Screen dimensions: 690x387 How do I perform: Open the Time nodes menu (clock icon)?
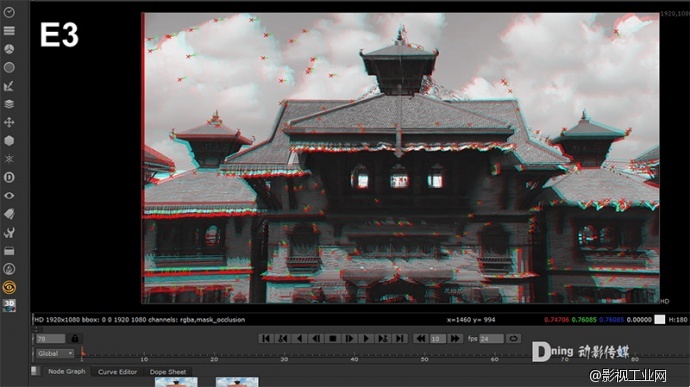[9, 12]
